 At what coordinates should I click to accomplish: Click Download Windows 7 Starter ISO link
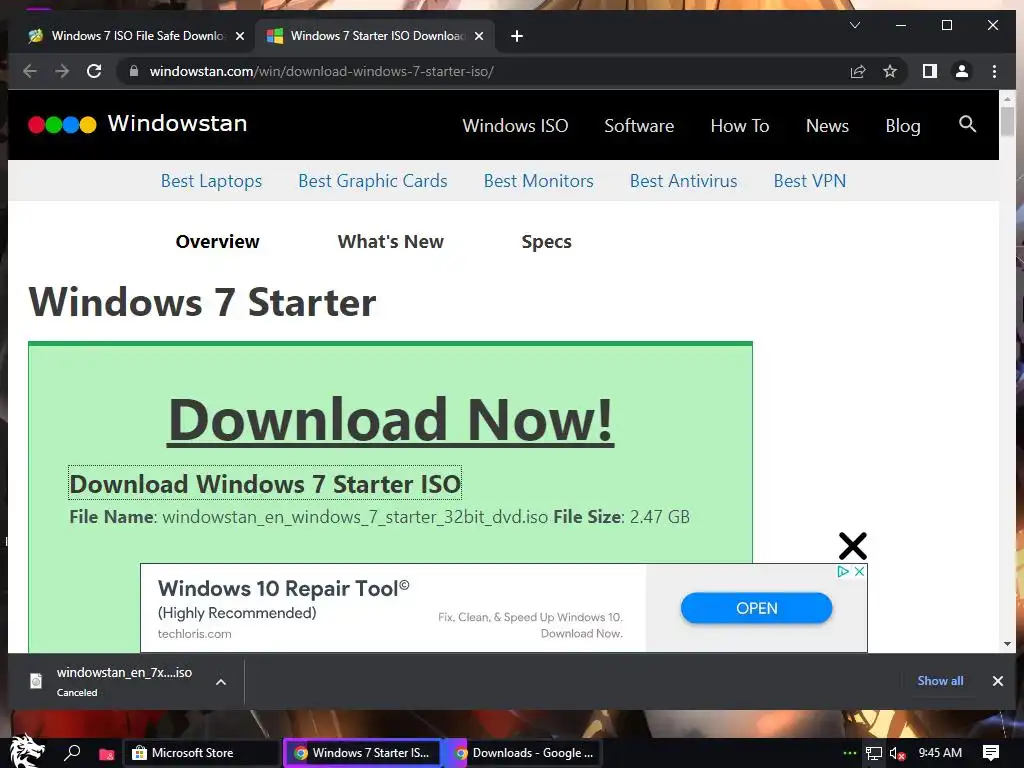coord(265,484)
